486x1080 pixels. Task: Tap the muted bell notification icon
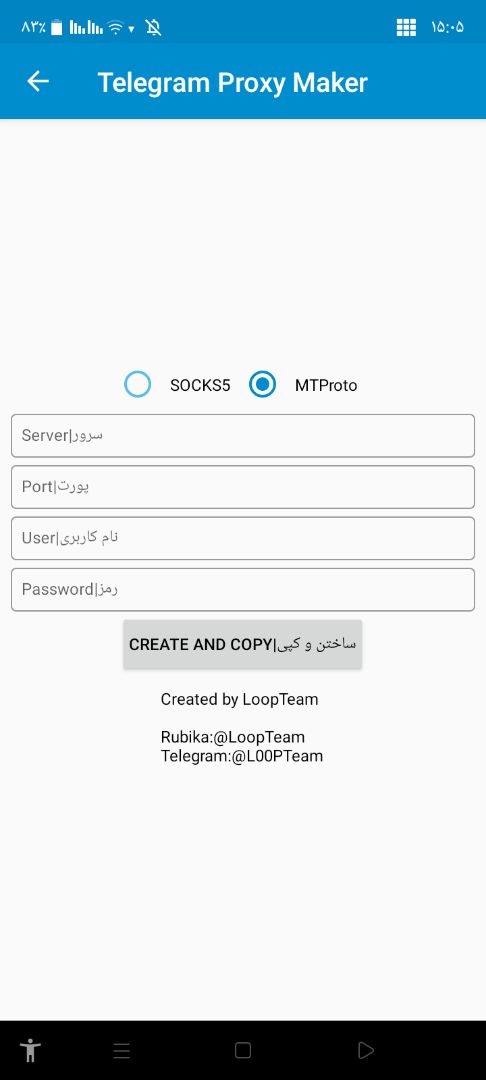click(x=154, y=28)
